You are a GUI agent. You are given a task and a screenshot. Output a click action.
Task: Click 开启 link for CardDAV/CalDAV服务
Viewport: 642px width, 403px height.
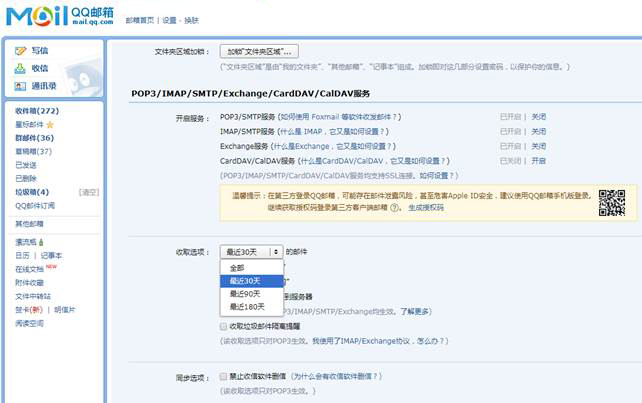[x=538, y=160]
